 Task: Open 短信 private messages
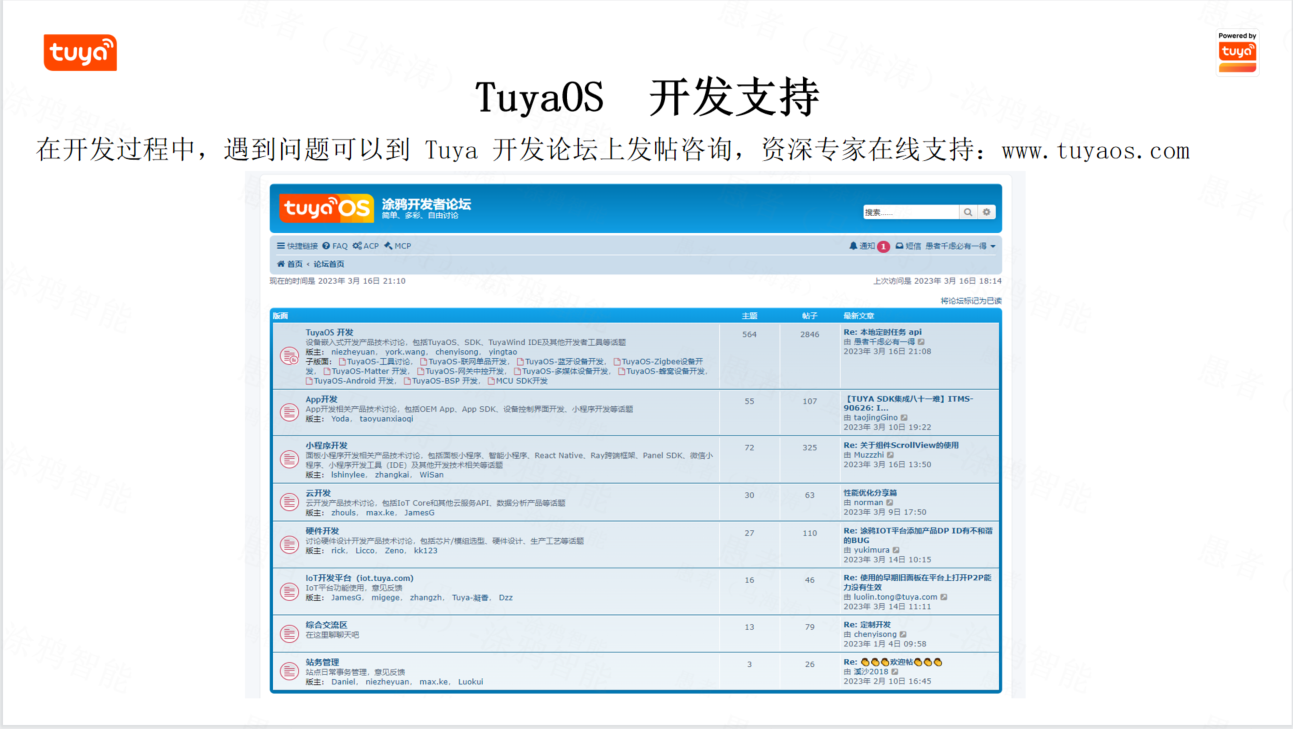click(x=908, y=246)
